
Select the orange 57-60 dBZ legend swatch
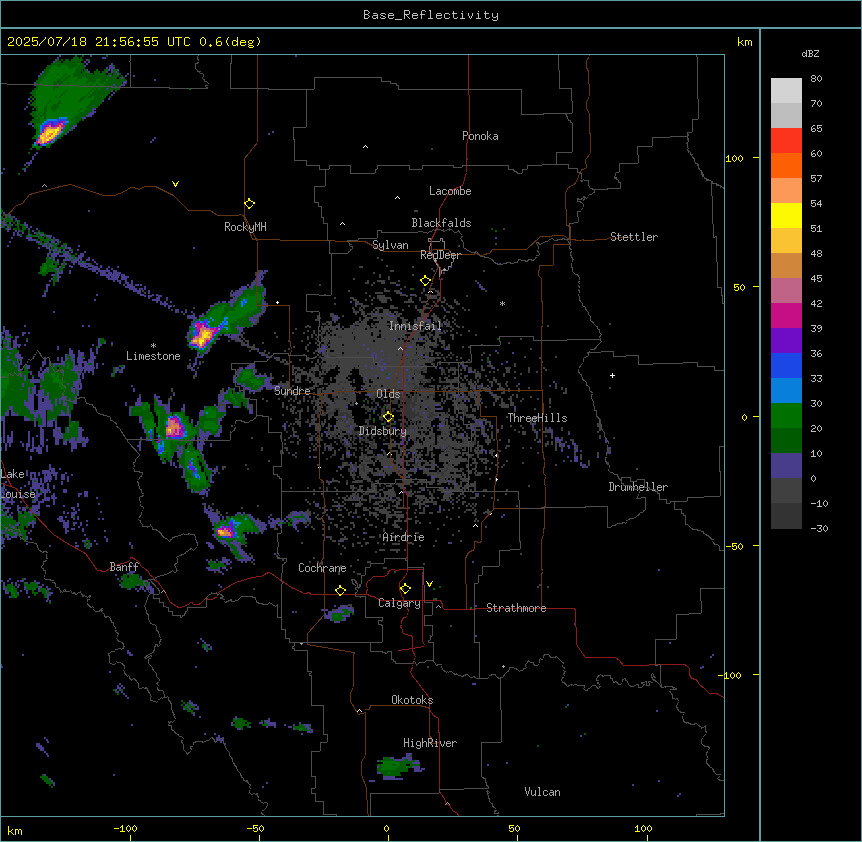tap(786, 165)
